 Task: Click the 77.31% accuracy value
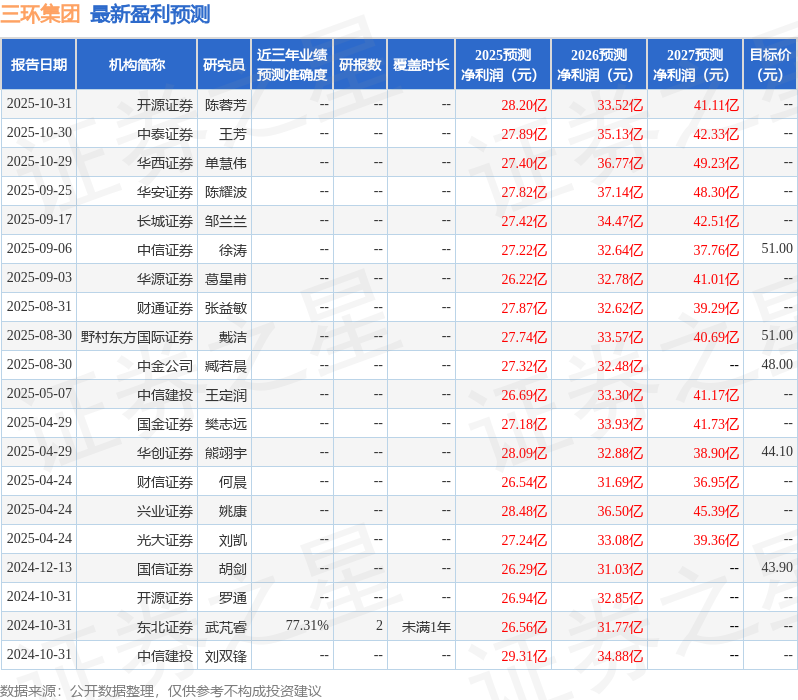(307, 626)
